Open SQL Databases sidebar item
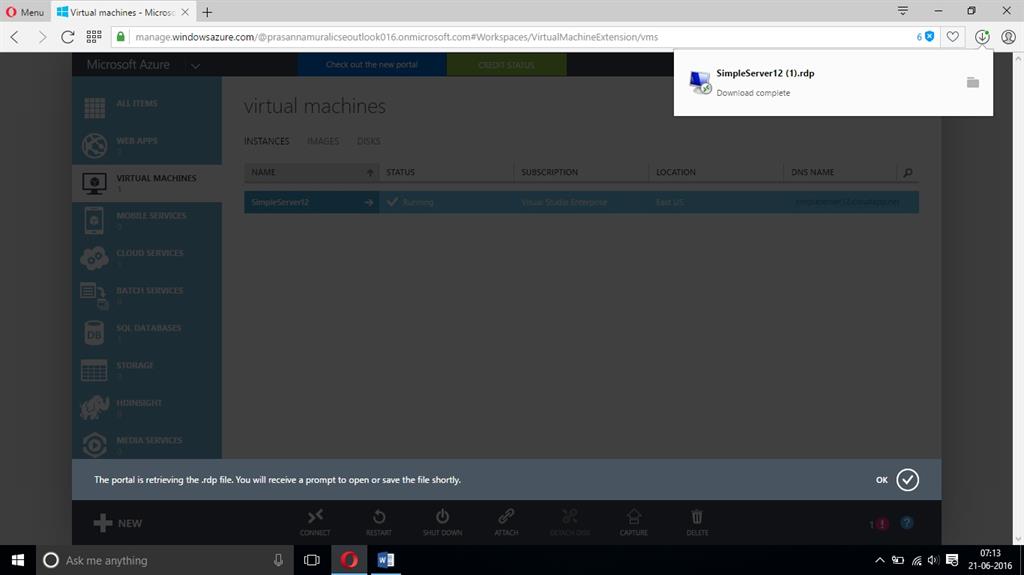Image resolution: width=1024 pixels, height=575 pixels. [147, 332]
